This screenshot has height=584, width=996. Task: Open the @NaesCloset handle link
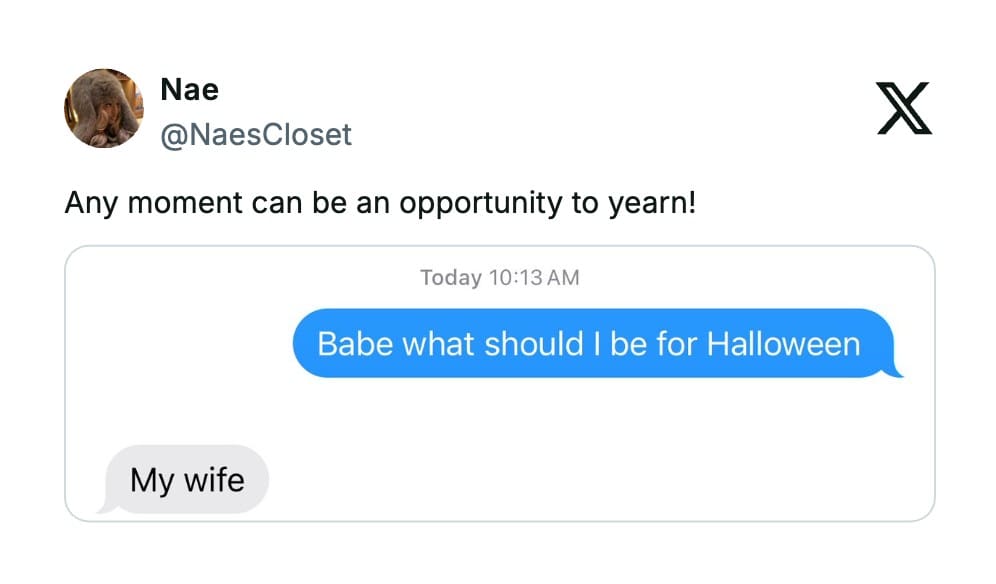(256, 134)
